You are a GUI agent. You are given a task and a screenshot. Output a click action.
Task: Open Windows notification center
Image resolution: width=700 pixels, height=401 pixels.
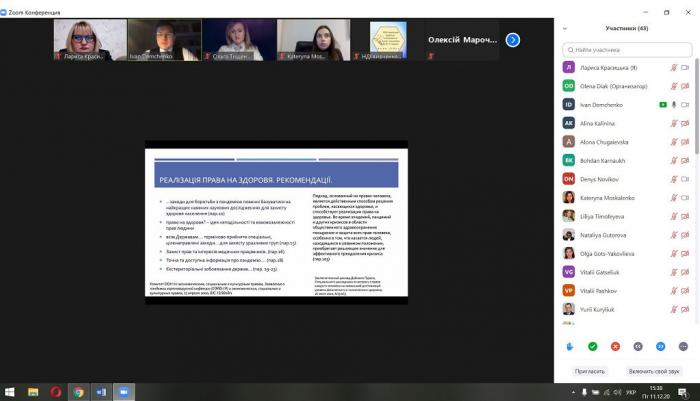[683, 392]
